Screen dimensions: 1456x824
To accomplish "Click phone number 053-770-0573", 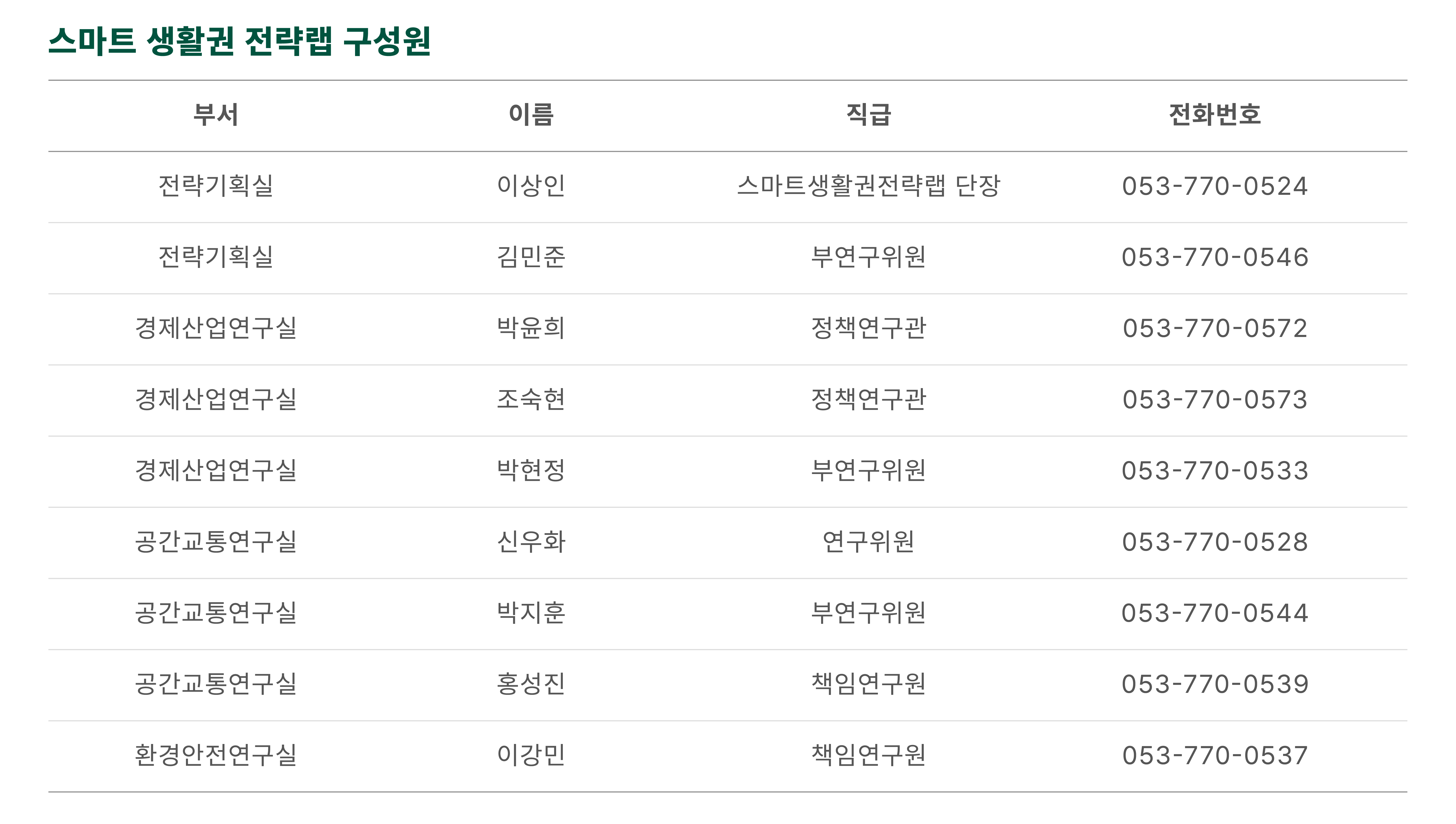I will [x=1215, y=400].
